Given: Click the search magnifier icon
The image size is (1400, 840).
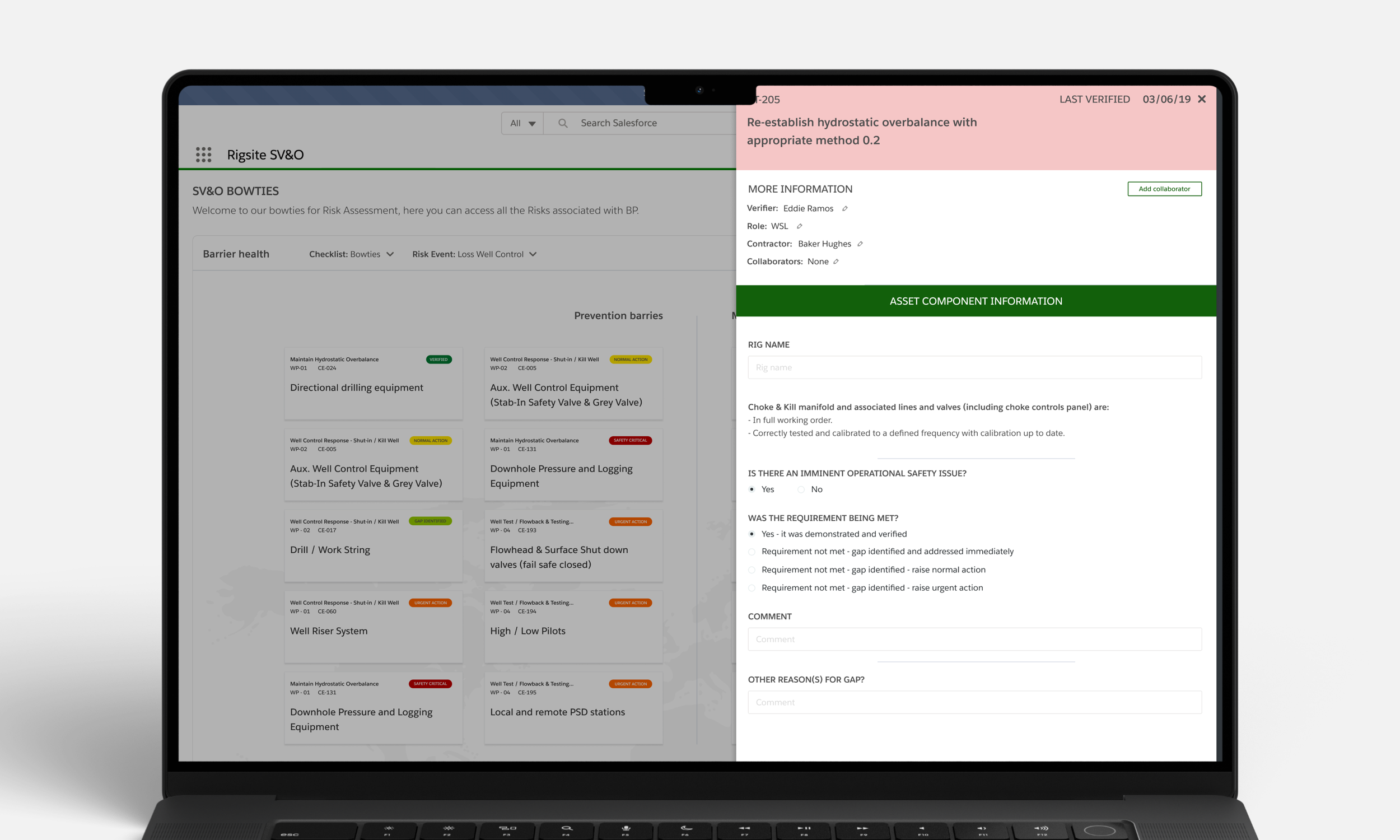Looking at the screenshot, I should [x=562, y=123].
